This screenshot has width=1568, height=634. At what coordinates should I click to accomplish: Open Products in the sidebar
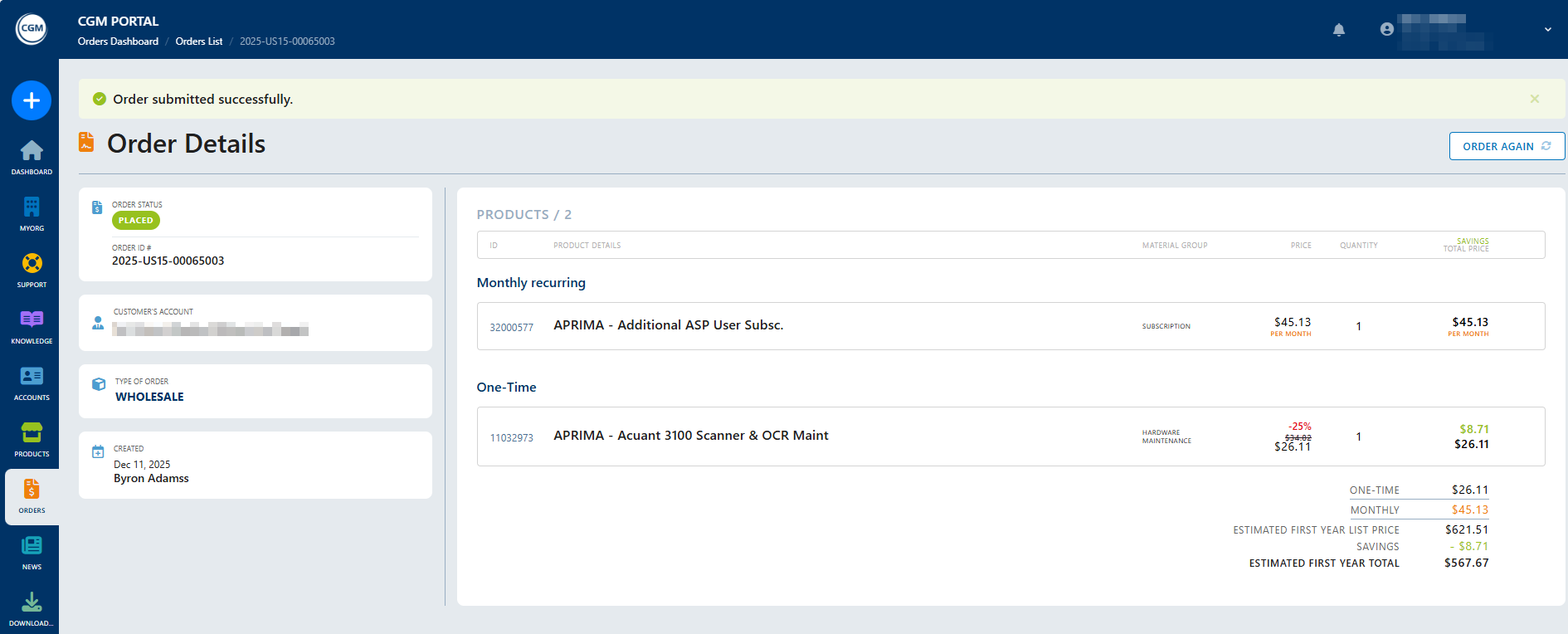[x=32, y=439]
